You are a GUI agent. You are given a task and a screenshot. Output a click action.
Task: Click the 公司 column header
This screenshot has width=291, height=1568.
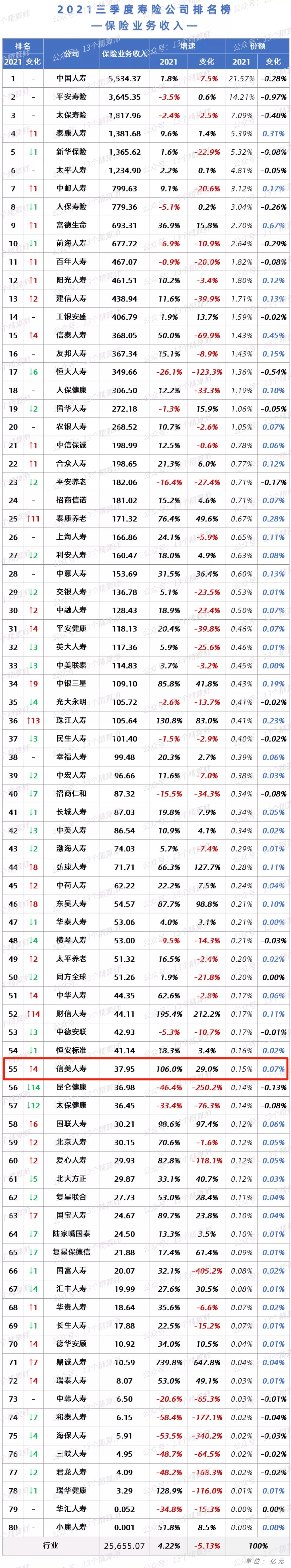pyautogui.click(x=71, y=53)
